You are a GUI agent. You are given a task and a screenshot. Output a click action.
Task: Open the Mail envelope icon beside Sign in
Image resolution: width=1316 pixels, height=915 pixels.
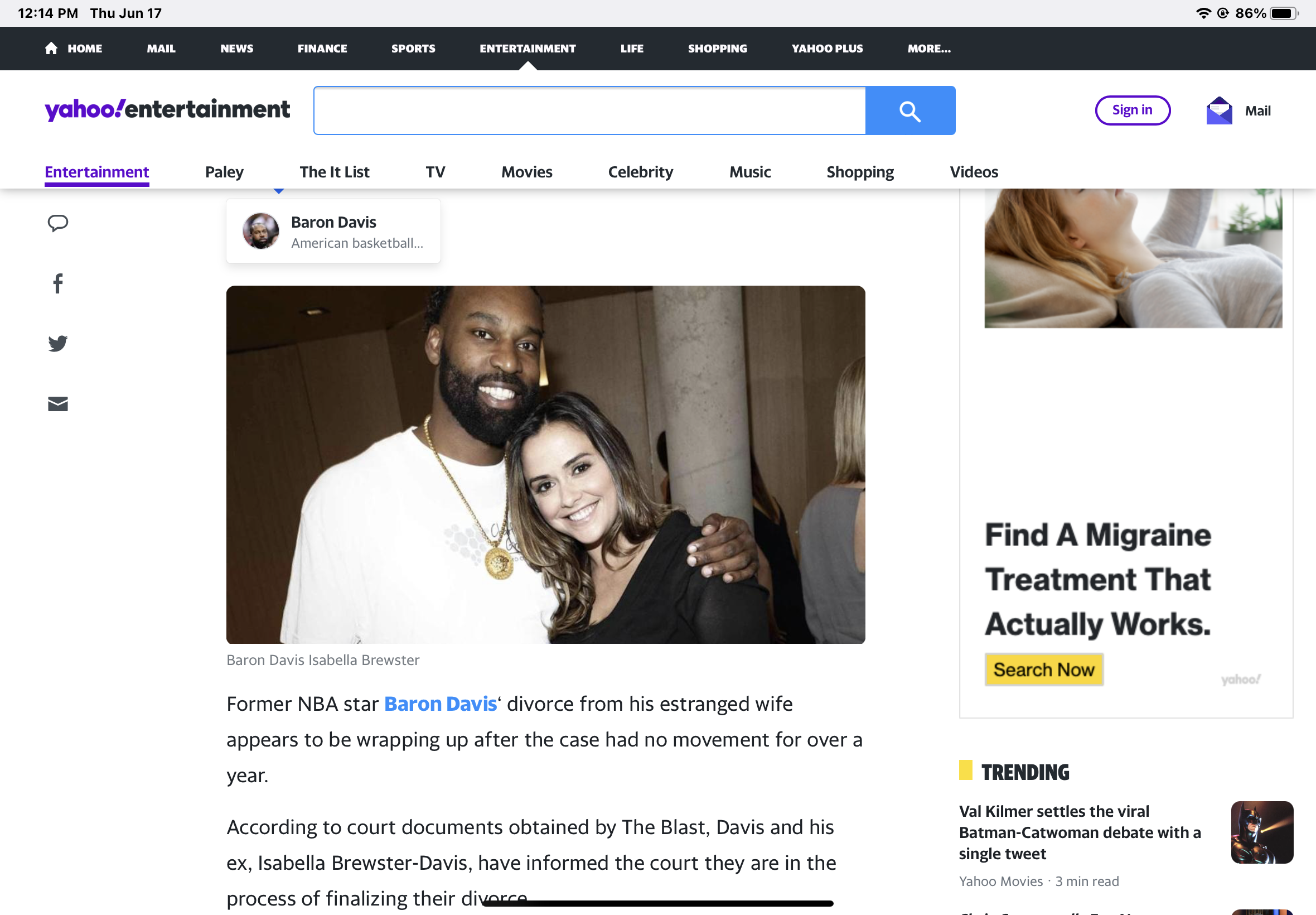(1219, 110)
